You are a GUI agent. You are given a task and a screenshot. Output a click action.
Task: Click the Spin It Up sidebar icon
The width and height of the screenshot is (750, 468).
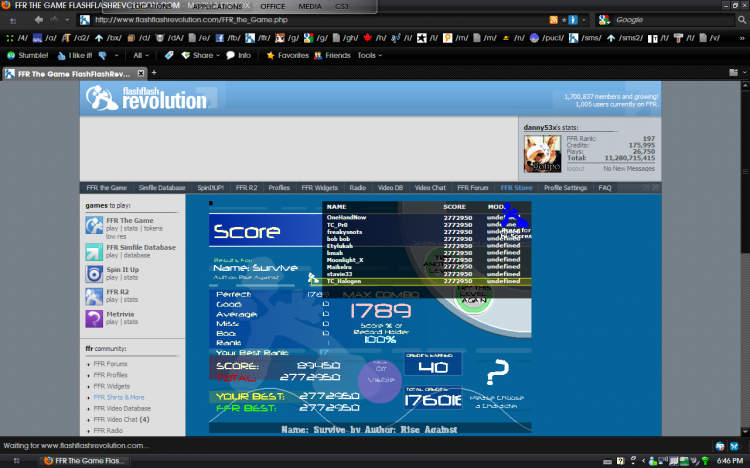click(x=94, y=274)
